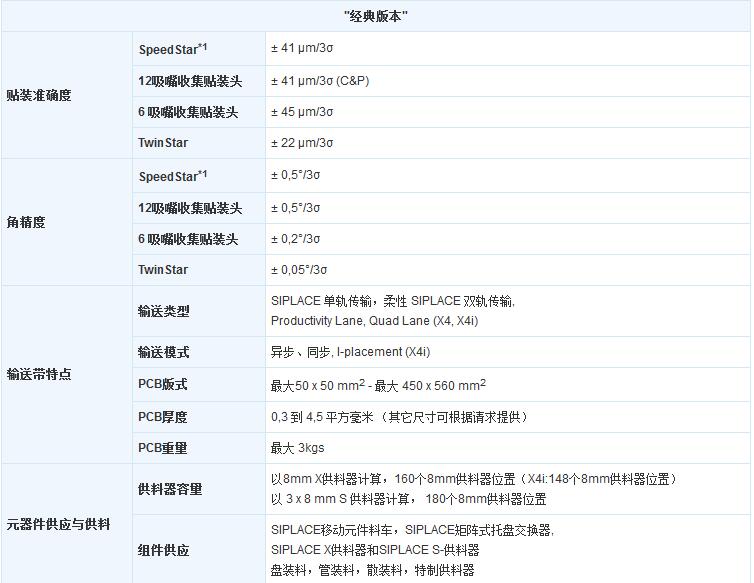
Task: Select the ± 45 μm/3σ accuracy value
Action: [302, 112]
